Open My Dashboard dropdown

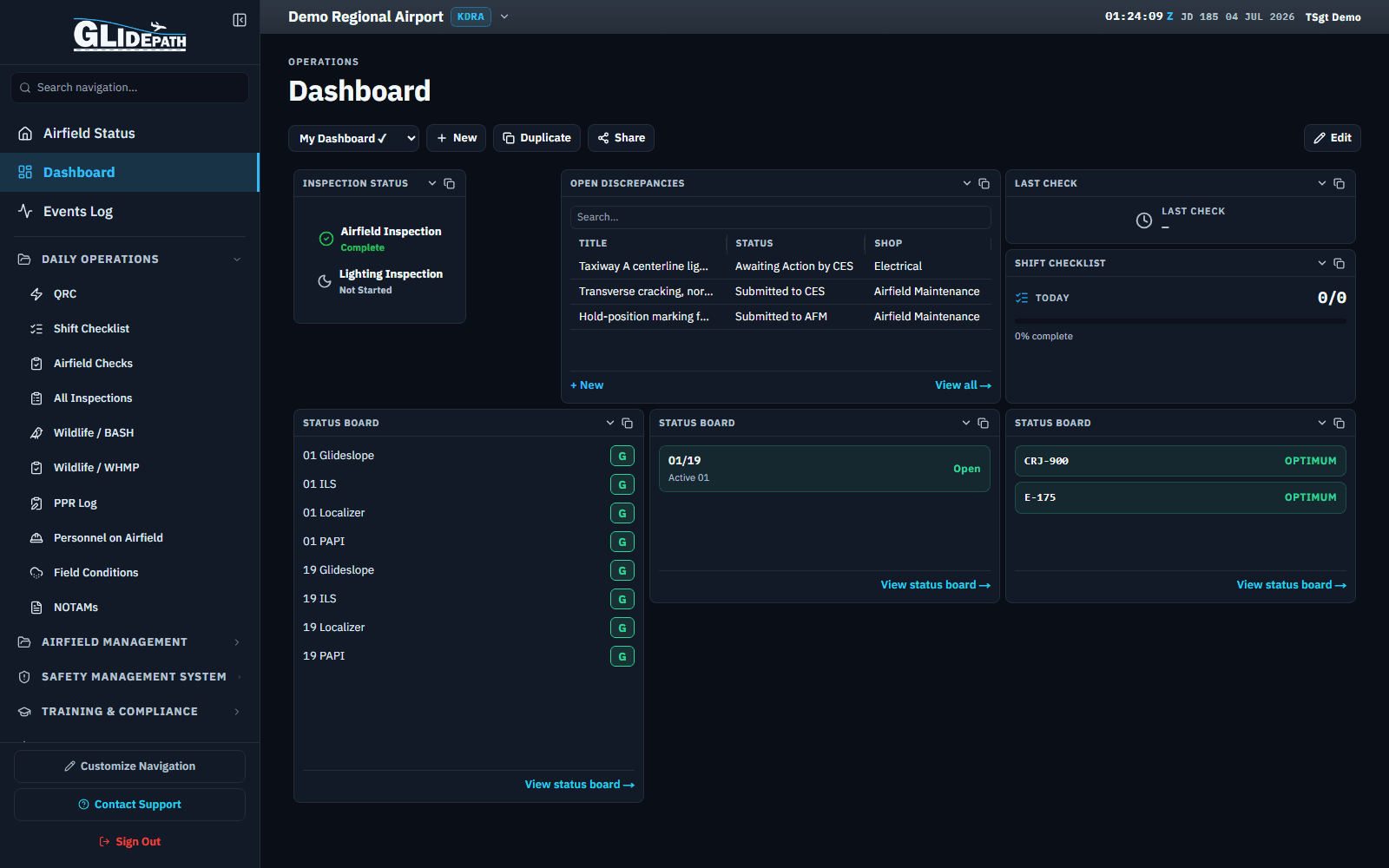pos(353,138)
